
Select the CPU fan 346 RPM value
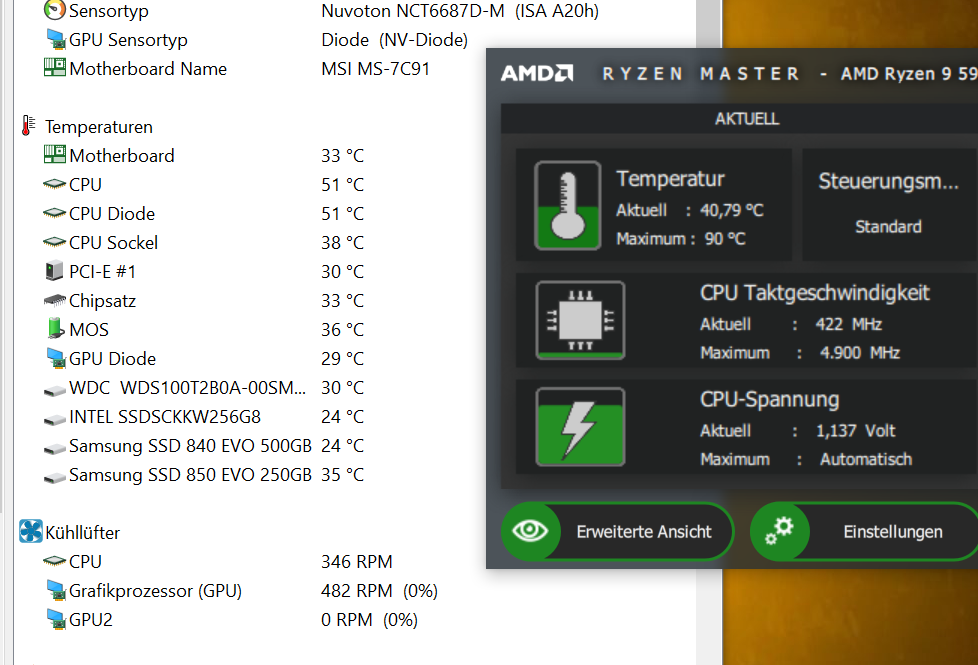point(357,561)
